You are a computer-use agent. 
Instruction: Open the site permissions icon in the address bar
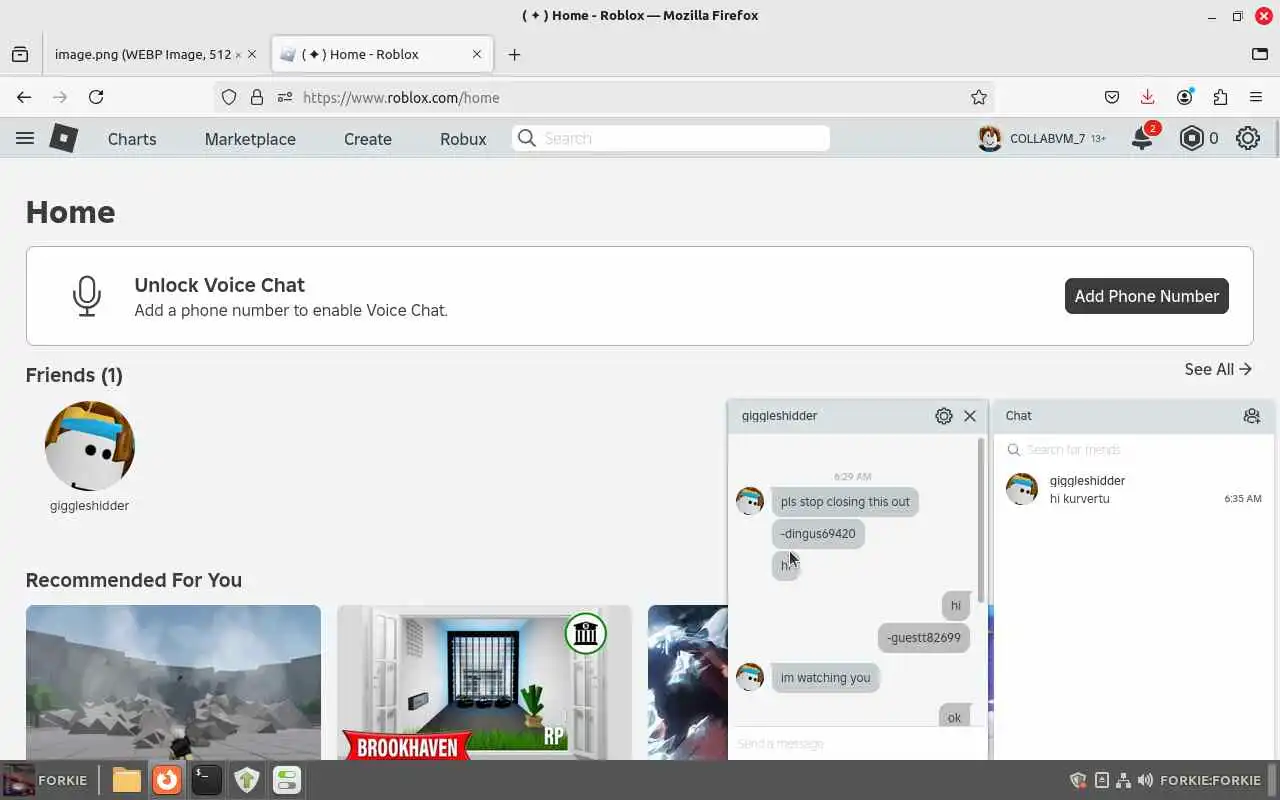point(284,97)
